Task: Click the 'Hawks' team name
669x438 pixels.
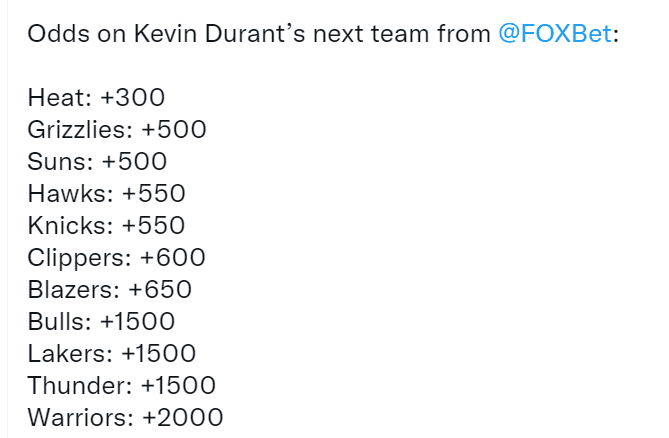Action: pos(67,194)
